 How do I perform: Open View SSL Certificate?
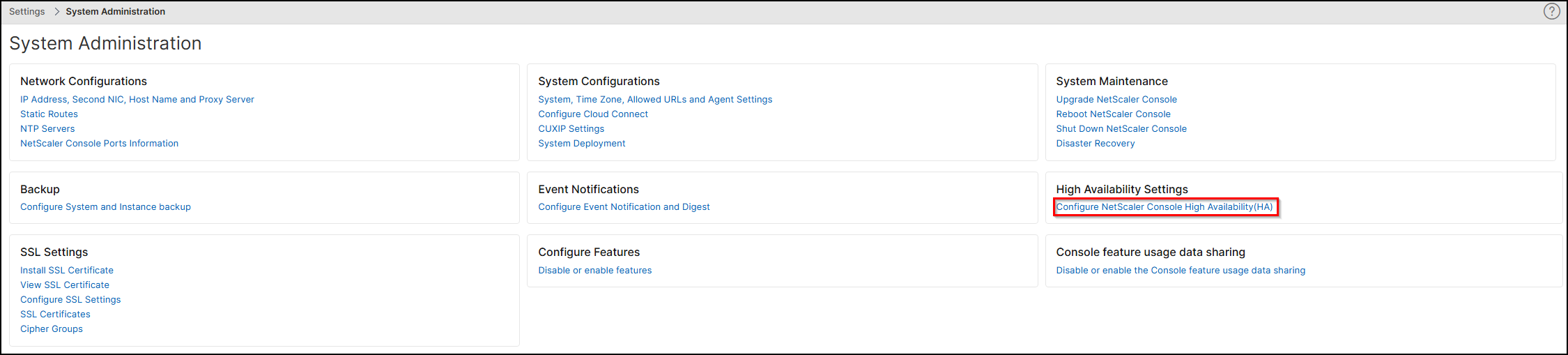(x=65, y=285)
